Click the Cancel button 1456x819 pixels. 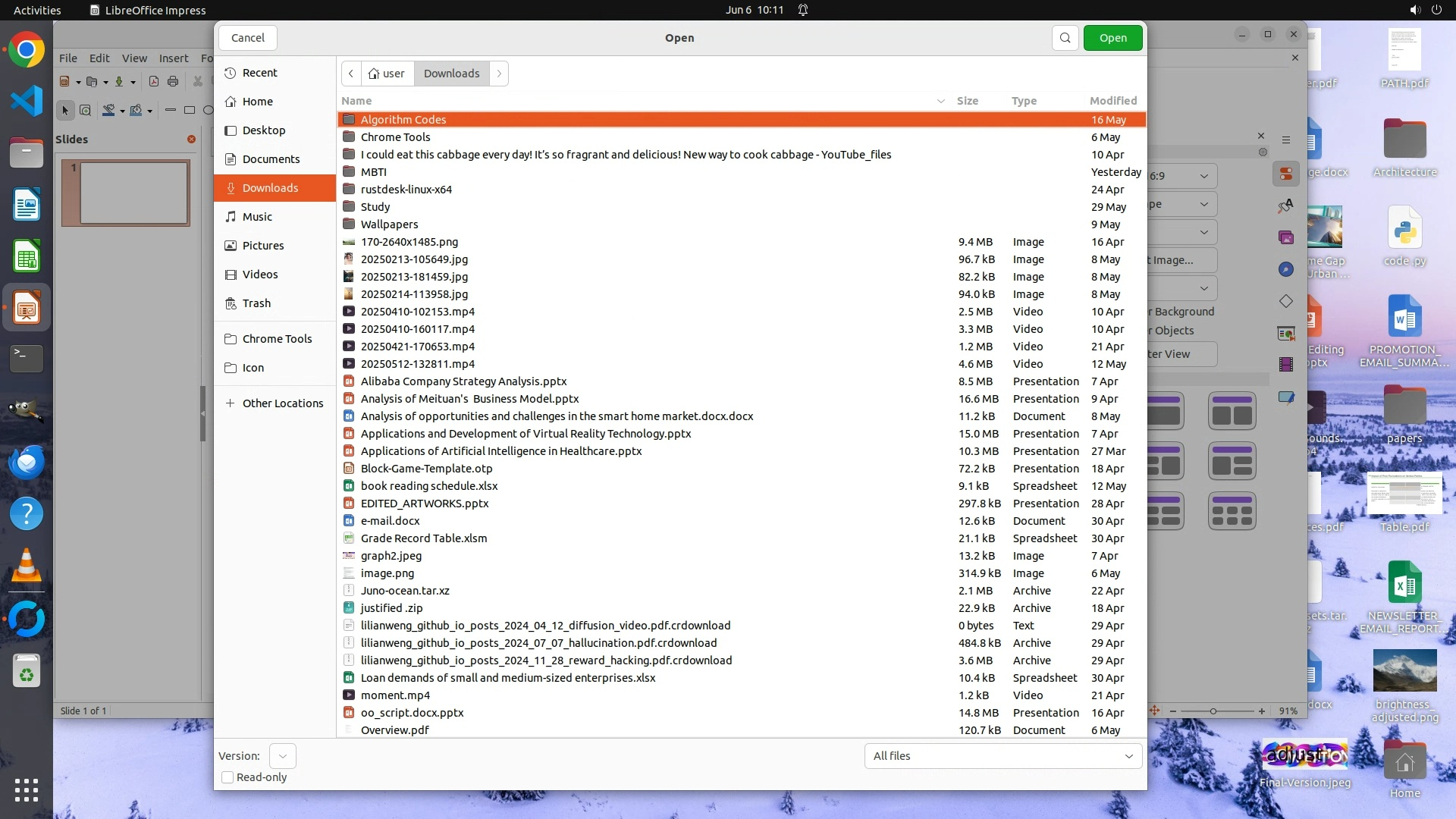pos(247,38)
